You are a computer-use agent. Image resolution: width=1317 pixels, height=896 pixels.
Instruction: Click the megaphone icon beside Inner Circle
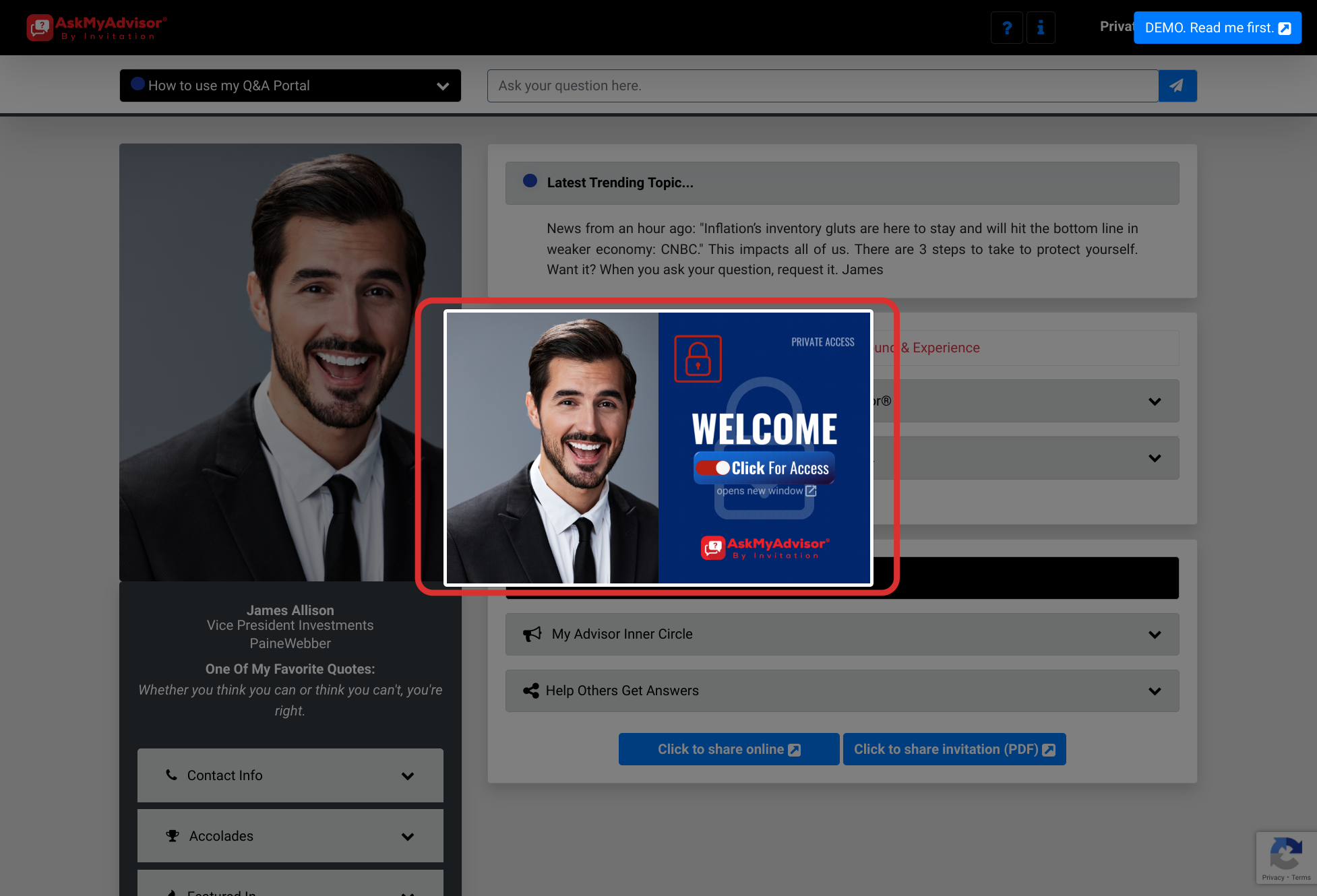click(x=532, y=634)
